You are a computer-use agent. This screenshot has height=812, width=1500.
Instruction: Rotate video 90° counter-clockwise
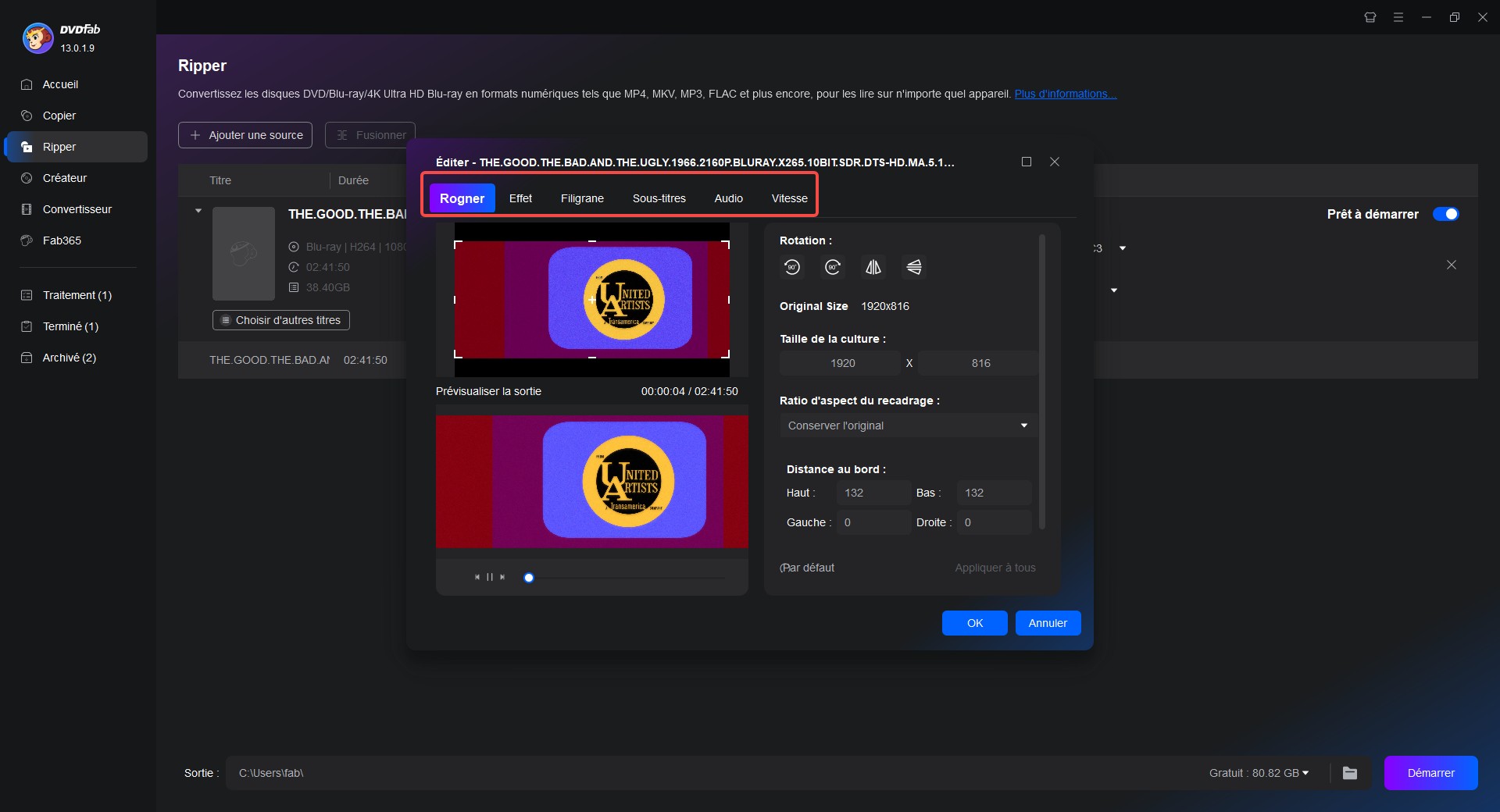coord(792,267)
